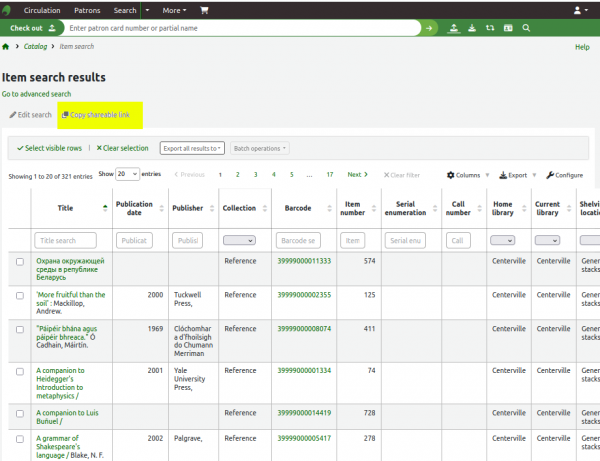Open the shopping cart icon
600x461 pixels.
click(x=205, y=10)
